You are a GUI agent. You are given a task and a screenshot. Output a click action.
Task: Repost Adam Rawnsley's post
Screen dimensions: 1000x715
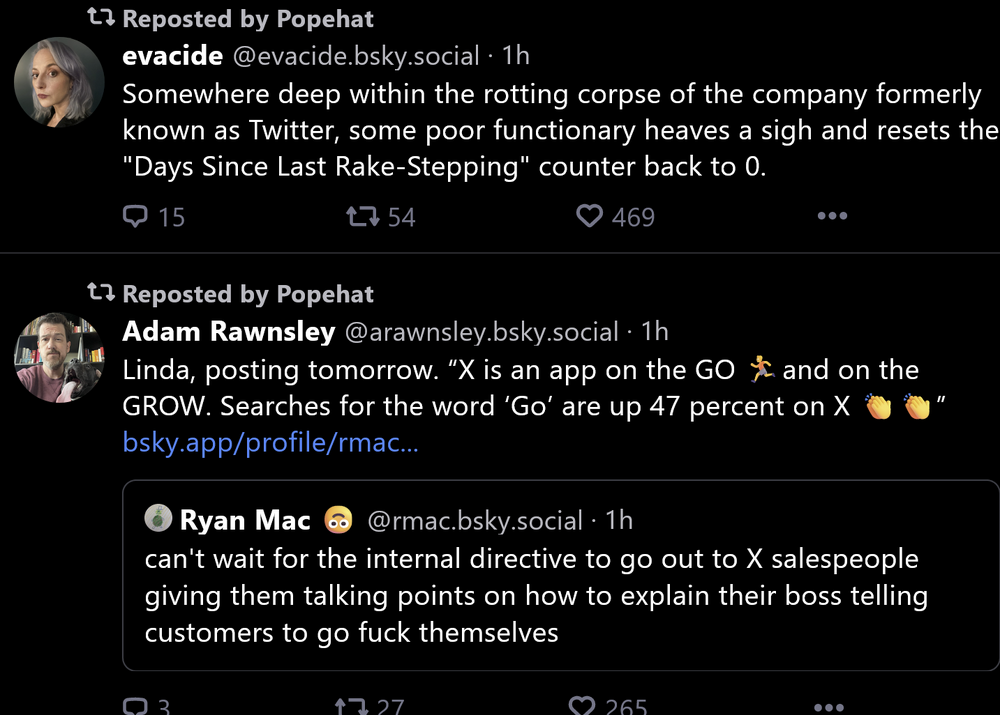[x=350, y=706]
